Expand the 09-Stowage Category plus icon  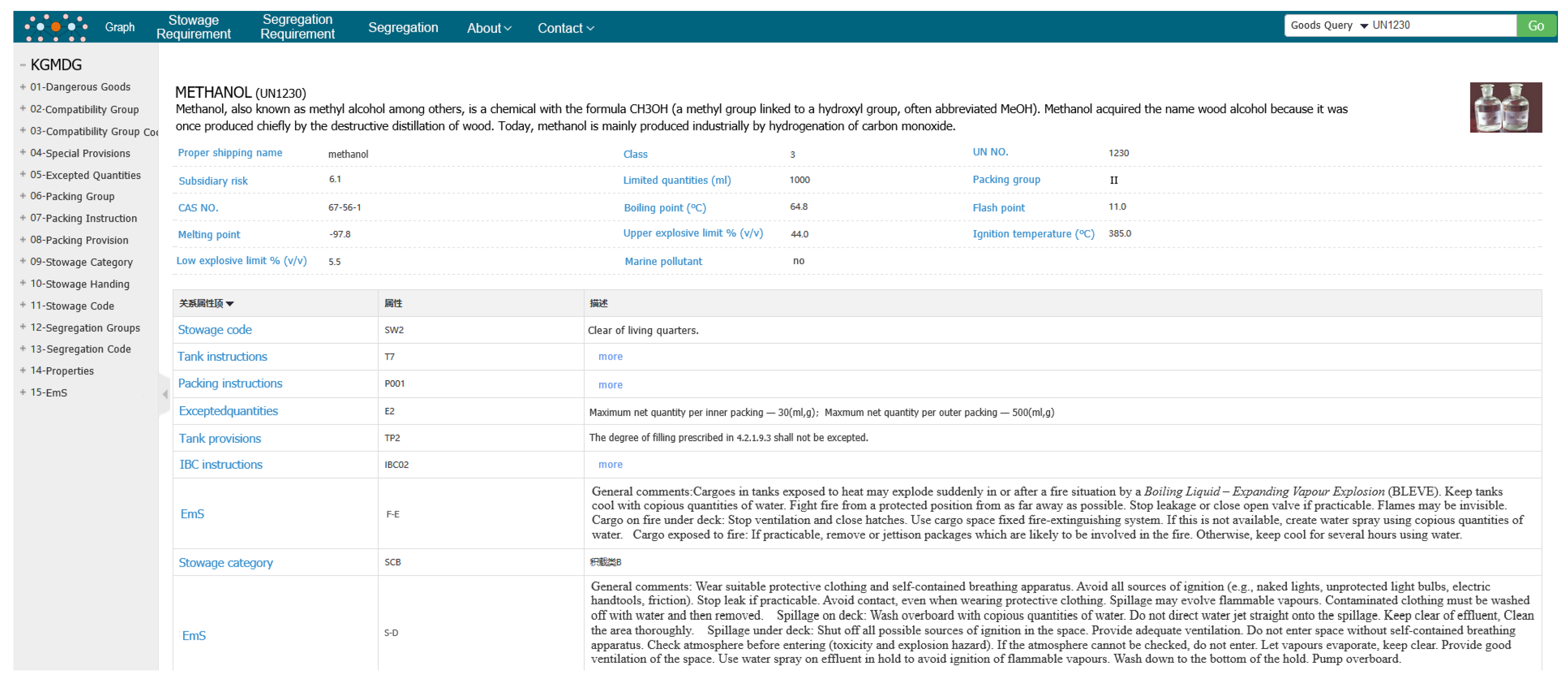pos(23,261)
